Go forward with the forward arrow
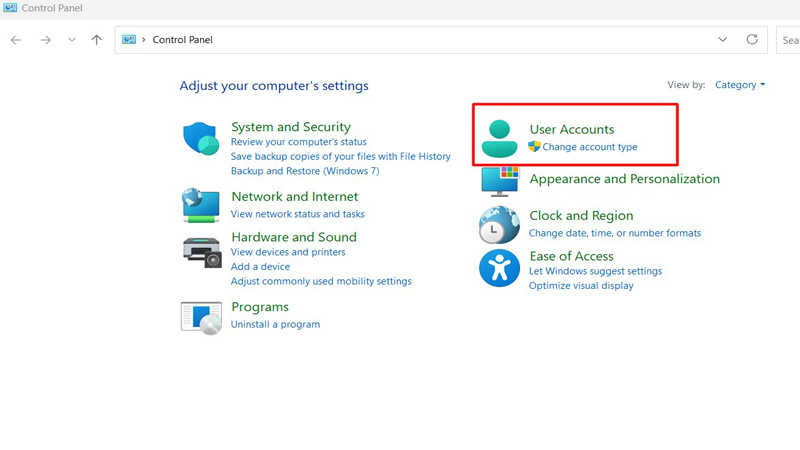This screenshot has width=800, height=450. (x=45, y=40)
